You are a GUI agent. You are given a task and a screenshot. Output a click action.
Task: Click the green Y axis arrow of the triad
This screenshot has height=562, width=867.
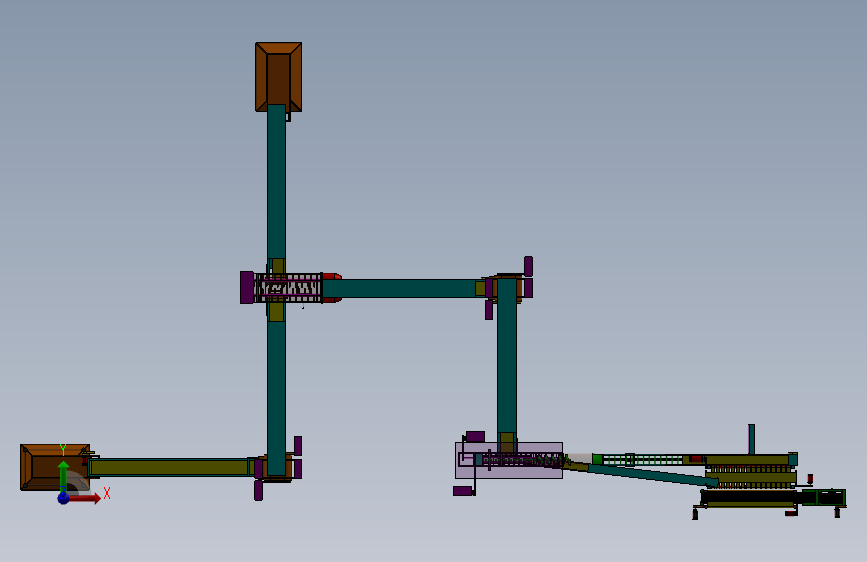pos(64,476)
